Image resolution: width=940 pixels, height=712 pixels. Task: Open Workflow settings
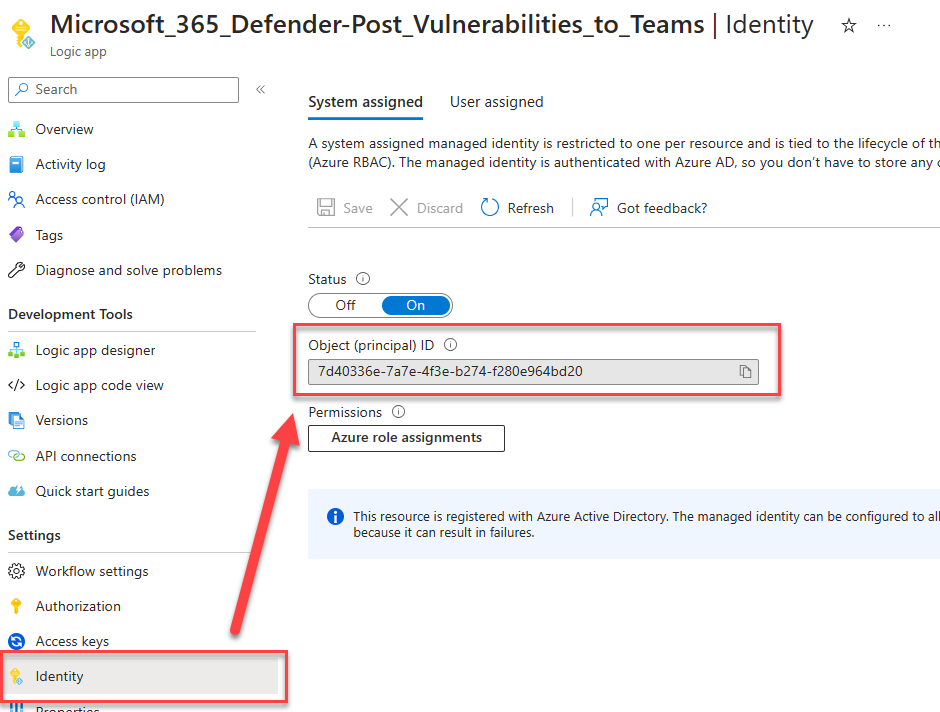pos(90,571)
